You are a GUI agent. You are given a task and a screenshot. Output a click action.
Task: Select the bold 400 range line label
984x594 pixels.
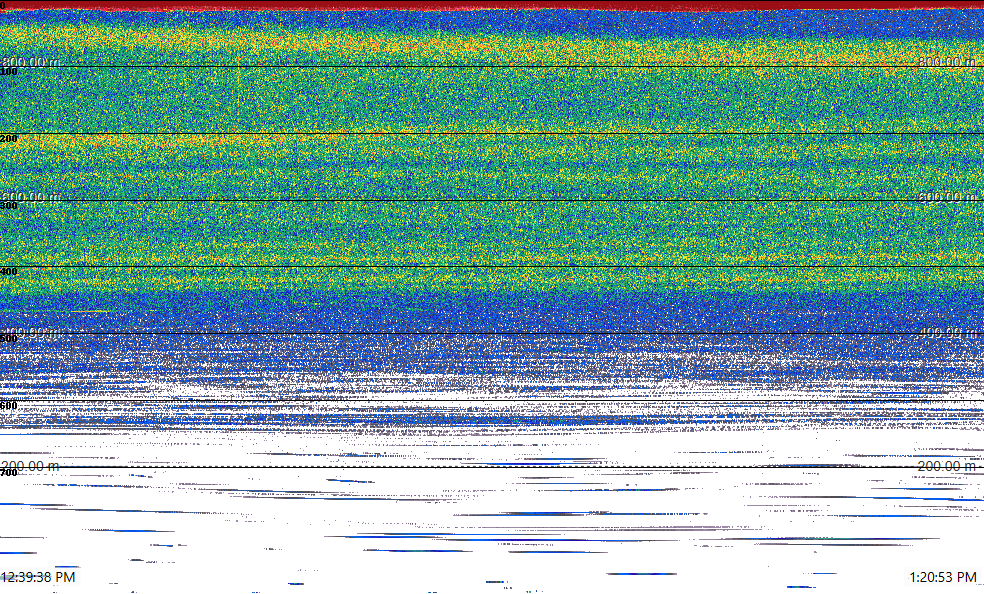coord(9,272)
